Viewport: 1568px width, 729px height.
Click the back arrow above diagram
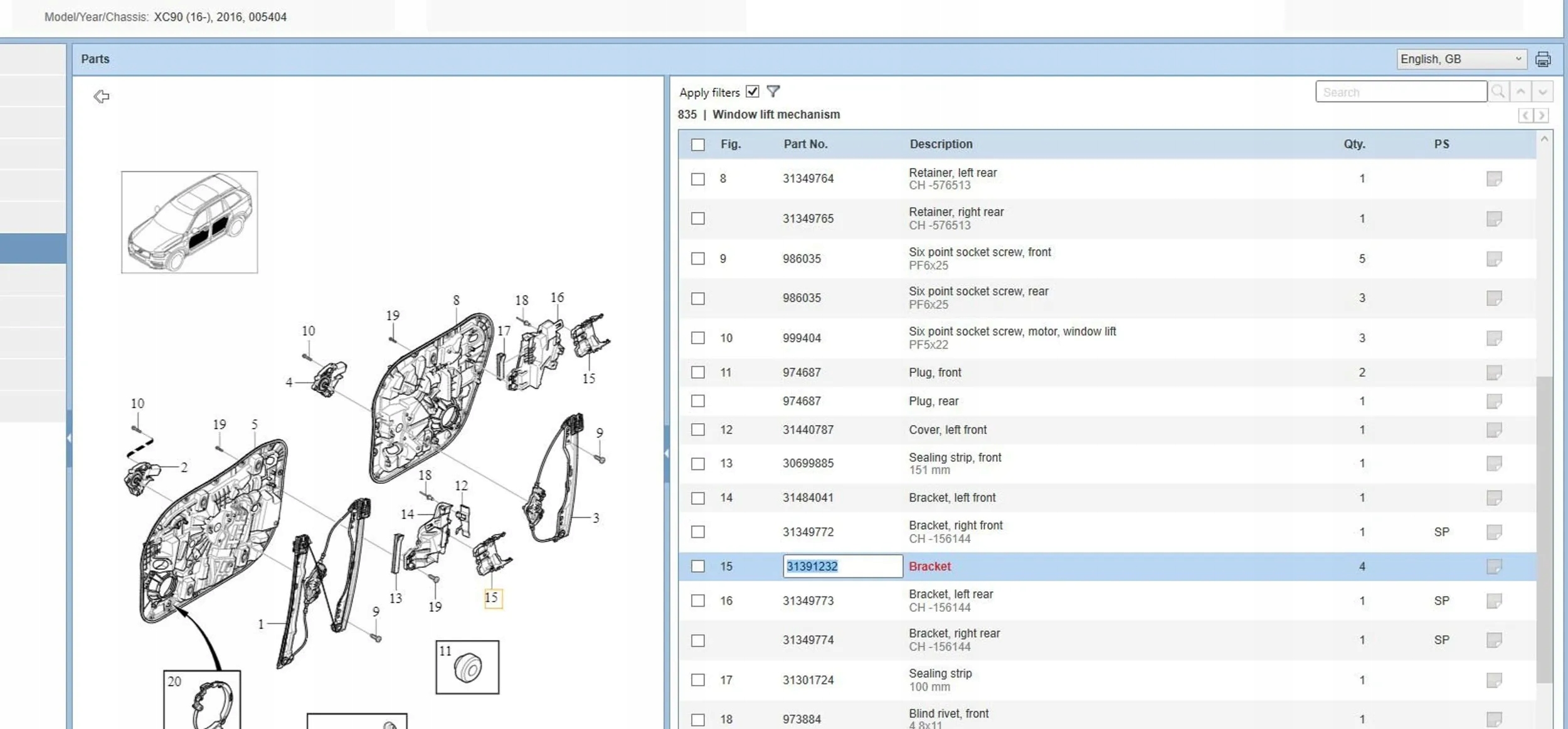click(x=102, y=97)
